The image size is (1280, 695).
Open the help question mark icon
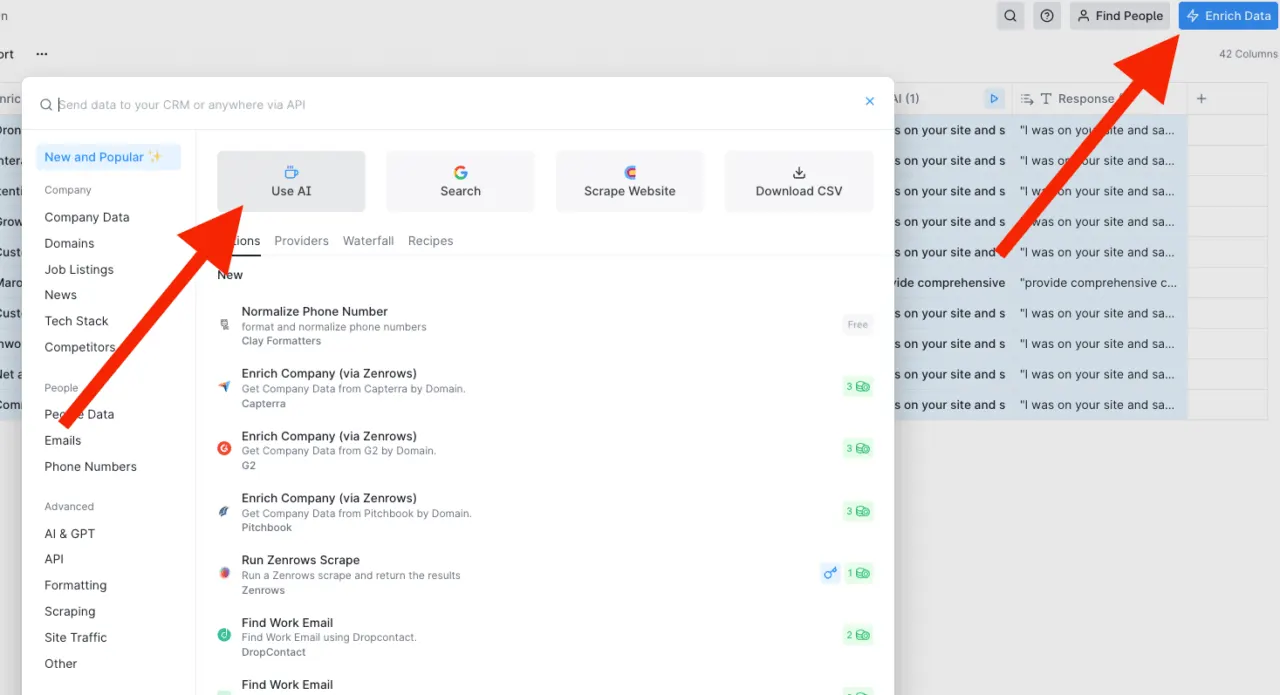point(1047,16)
